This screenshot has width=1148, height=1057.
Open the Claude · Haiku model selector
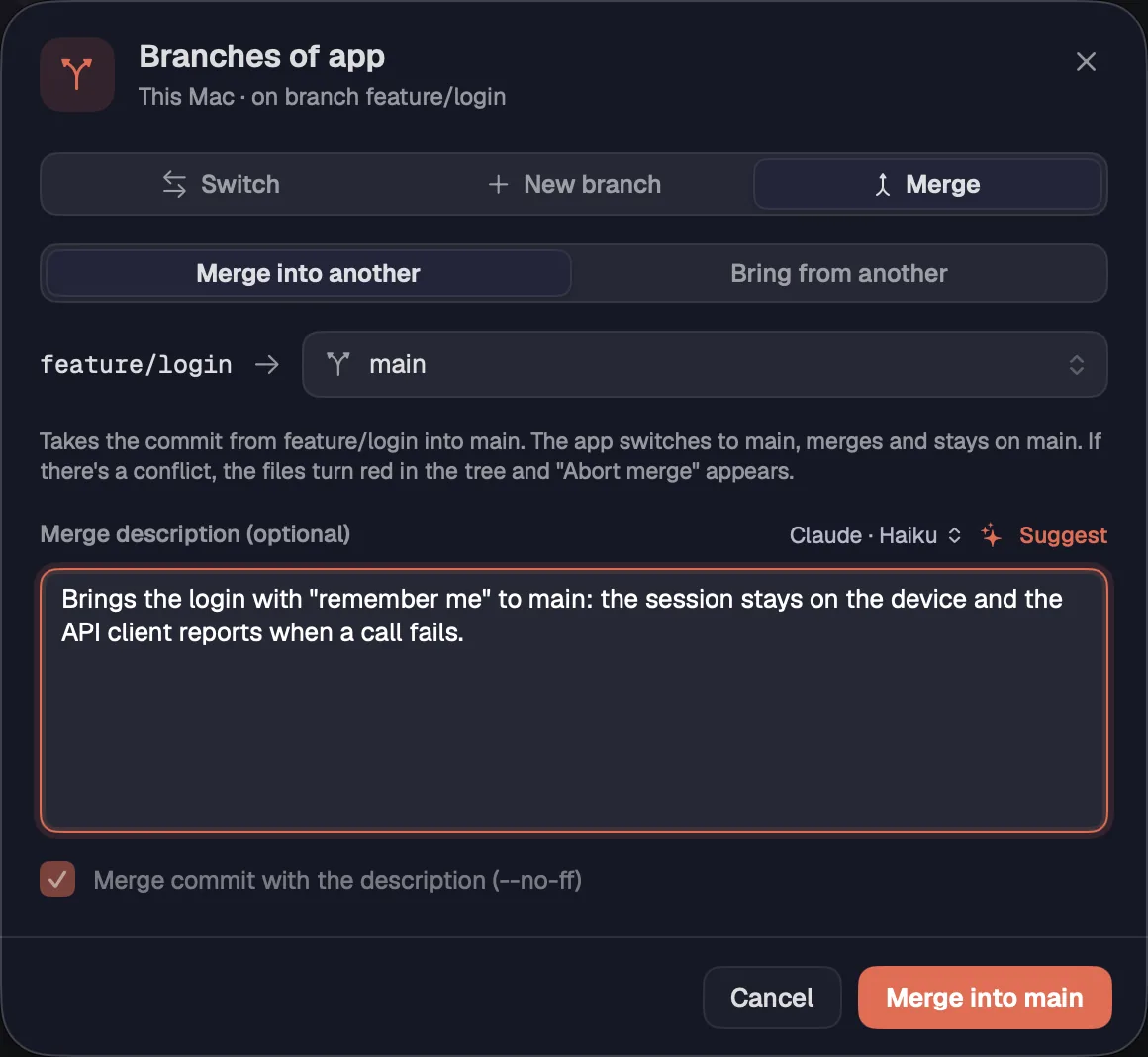click(874, 535)
